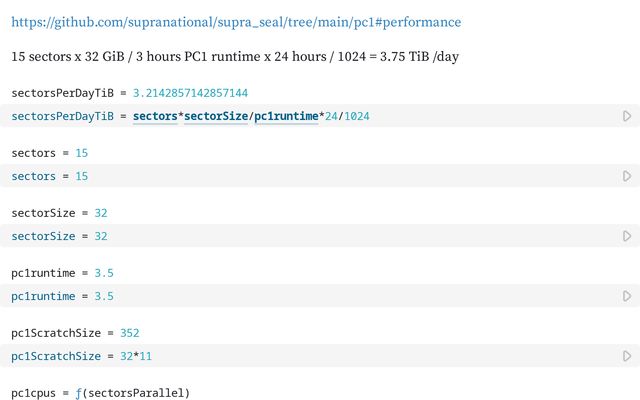Click the sectorsPerDayTiB output value 3.2142857142857144
640x400 pixels.
click(190, 93)
